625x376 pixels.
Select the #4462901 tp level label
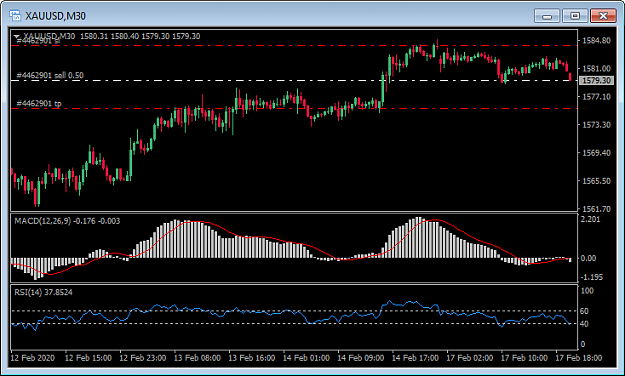click(39, 104)
